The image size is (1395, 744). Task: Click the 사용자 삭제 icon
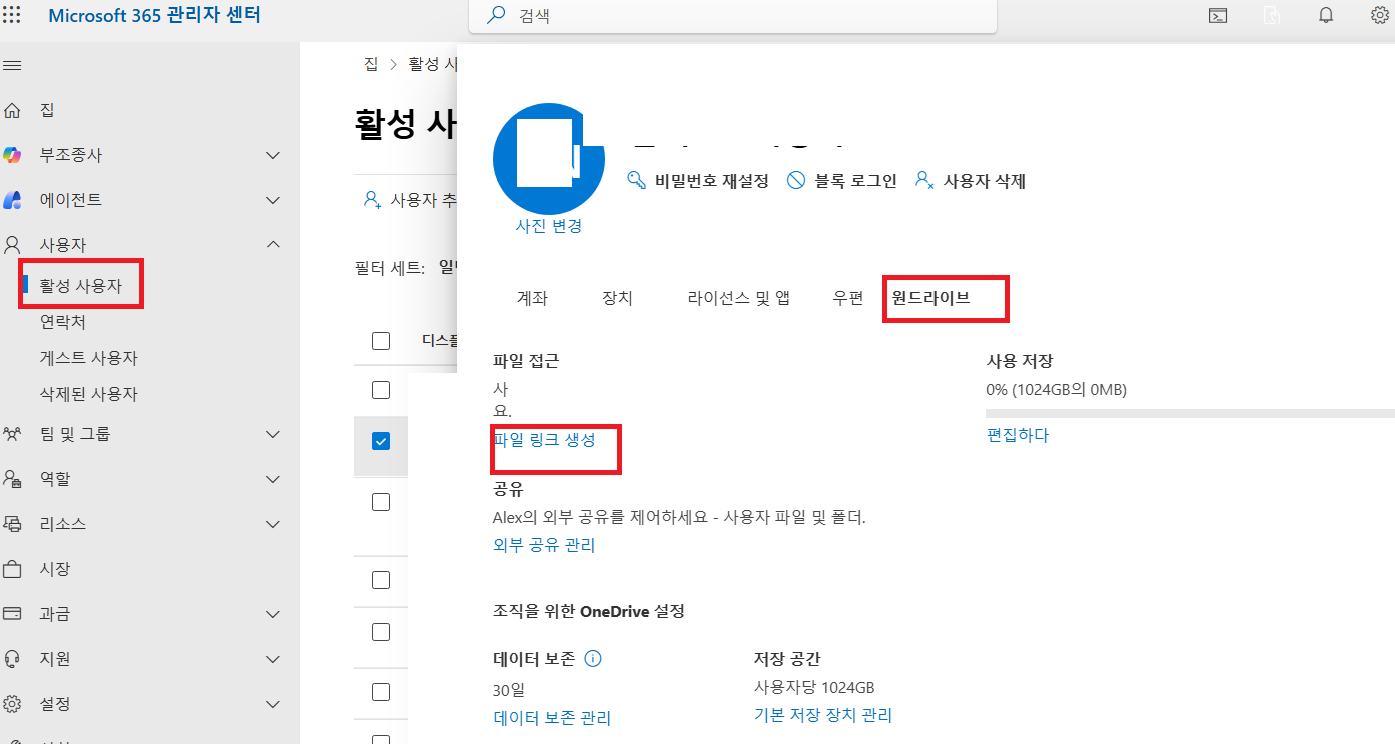(925, 181)
